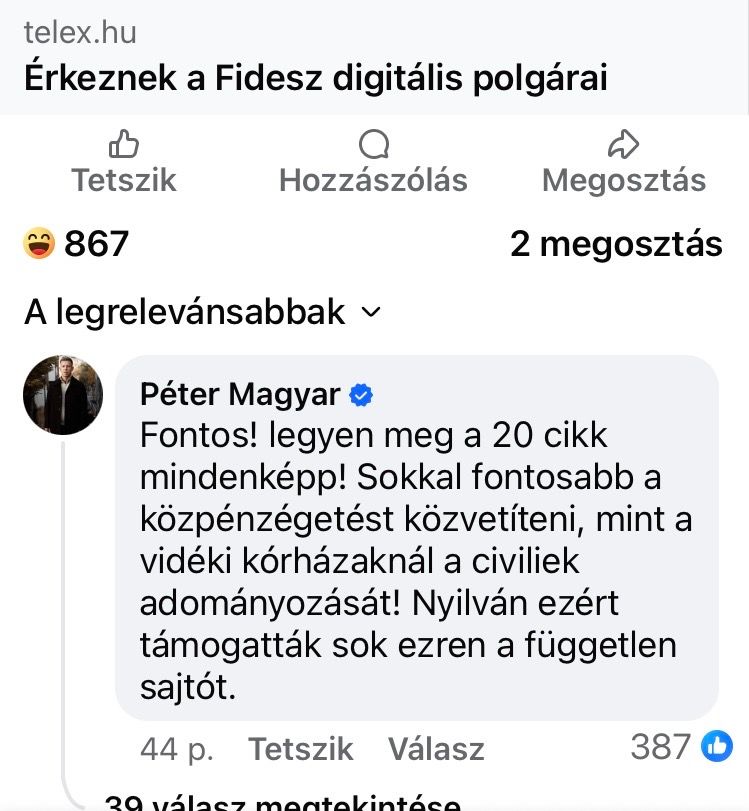The image size is (749, 811).
Task: Click the thumbs-up Tetszik reaction icon
Action: (124, 146)
